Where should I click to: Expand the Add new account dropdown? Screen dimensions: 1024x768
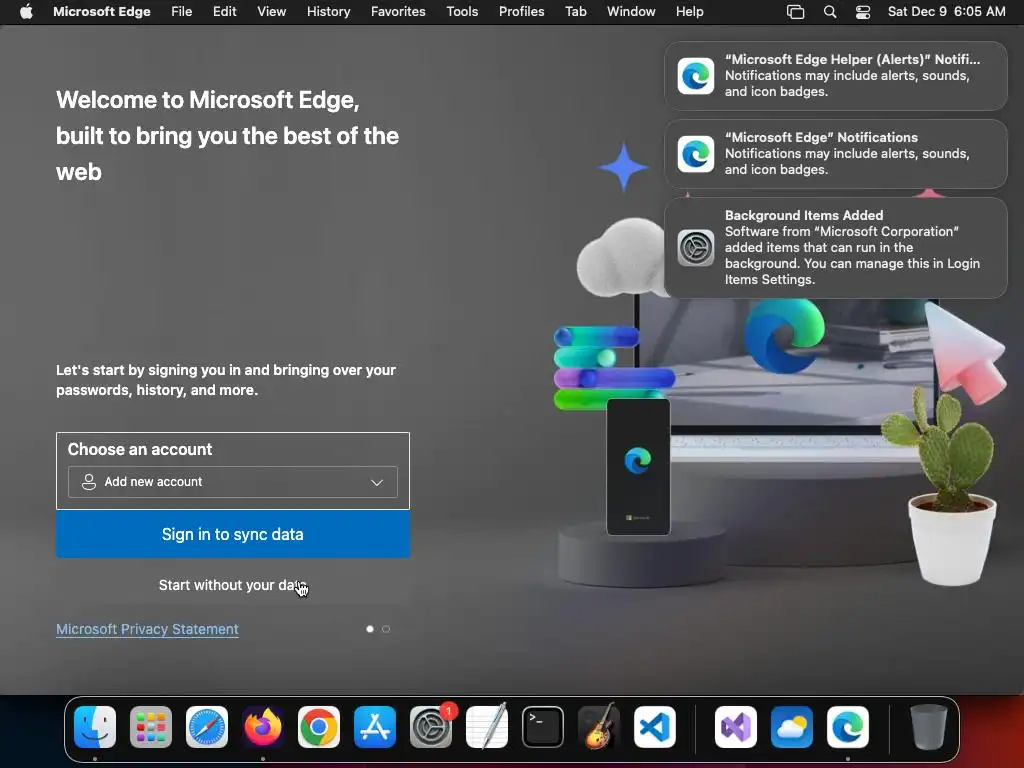pos(232,482)
